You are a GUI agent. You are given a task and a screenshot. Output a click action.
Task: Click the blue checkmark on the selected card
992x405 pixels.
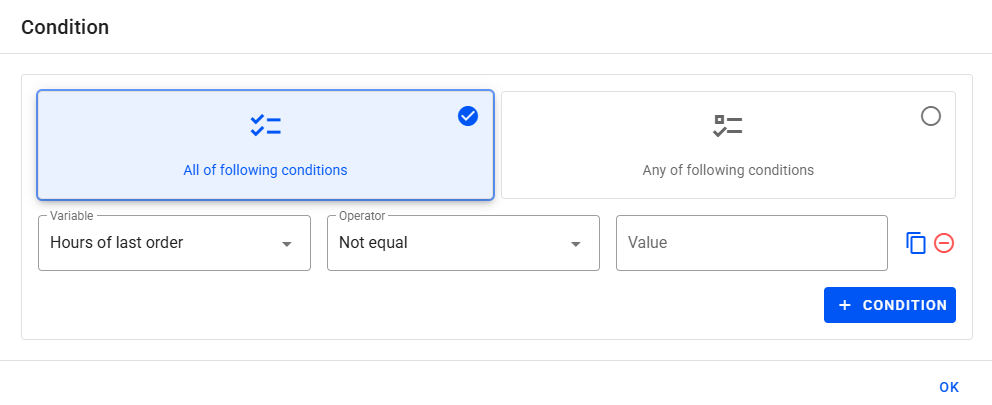tap(468, 116)
